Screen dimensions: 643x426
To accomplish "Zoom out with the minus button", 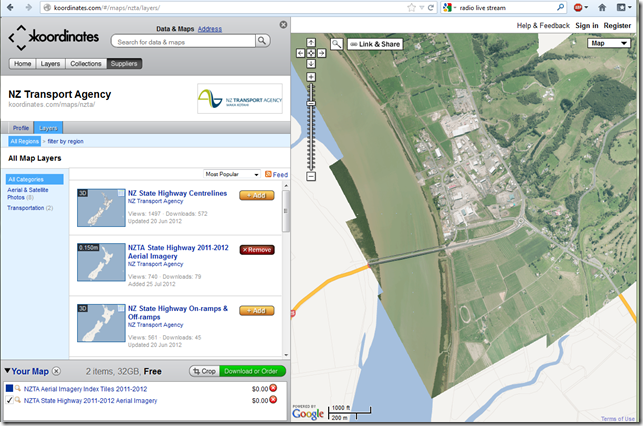I will pos(311,176).
